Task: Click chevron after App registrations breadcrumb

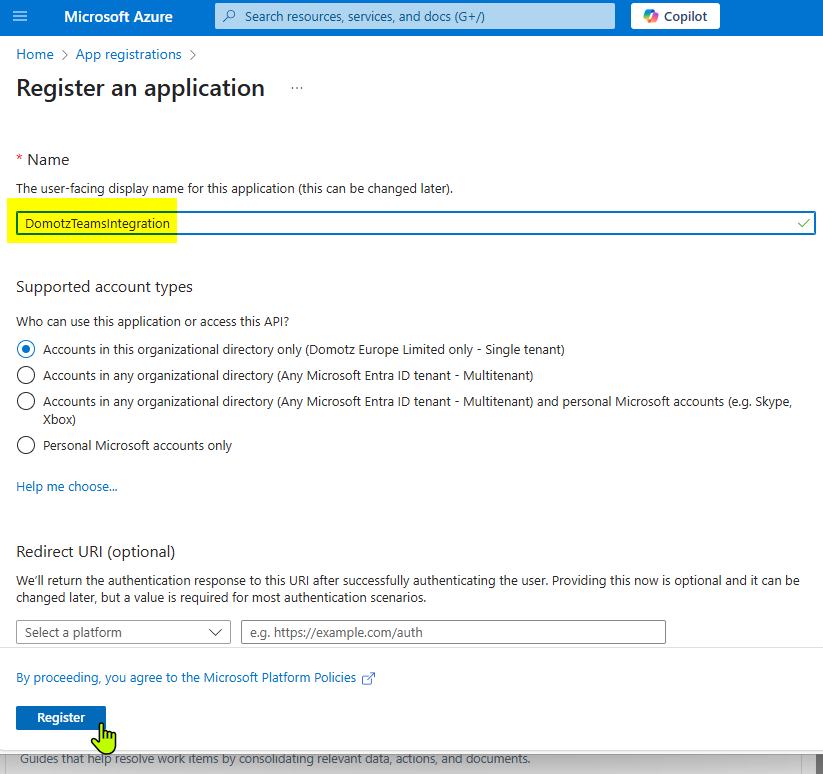Action: coord(193,55)
